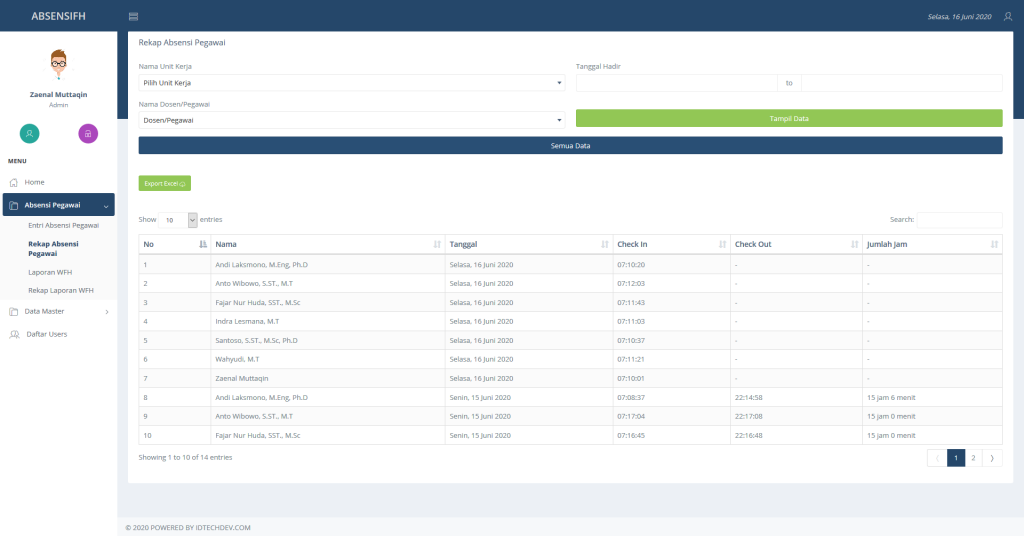Click the Home icon in the menu
The height and width of the screenshot is (536, 1024).
pyautogui.click(x=14, y=182)
